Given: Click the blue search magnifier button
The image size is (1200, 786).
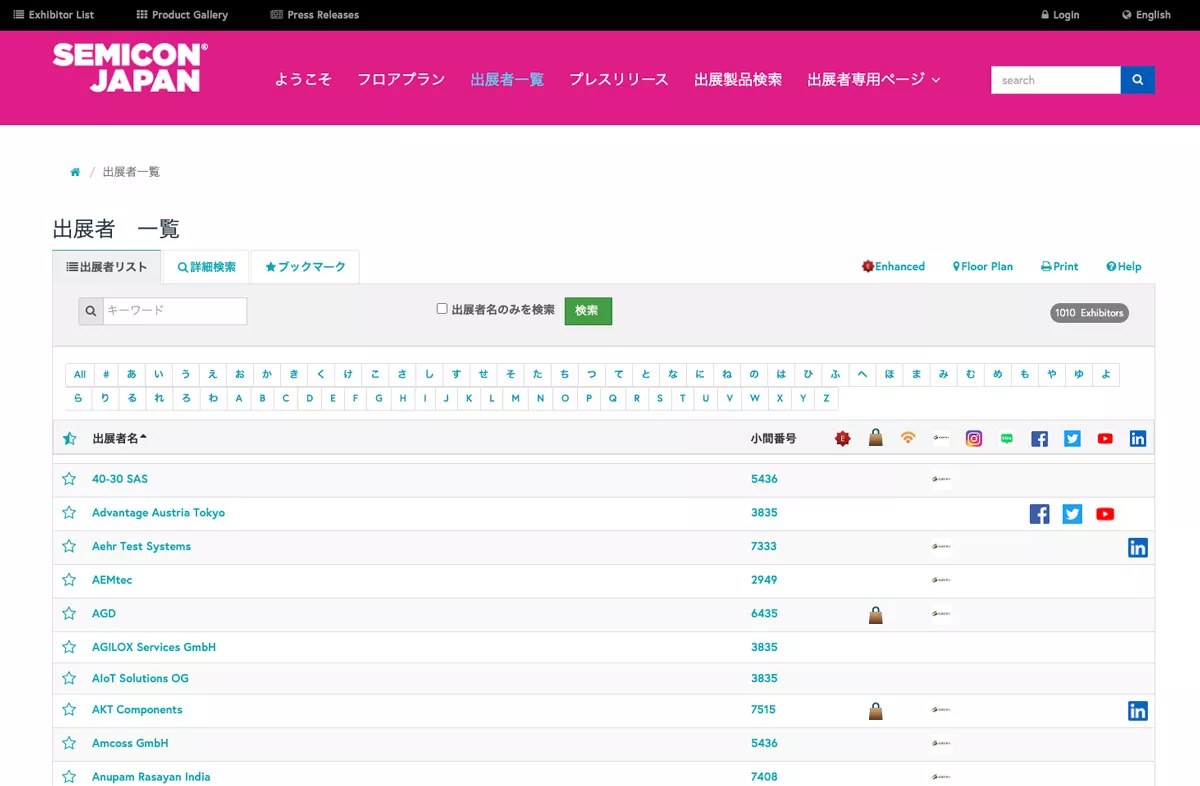Looking at the screenshot, I should 1137,80.
